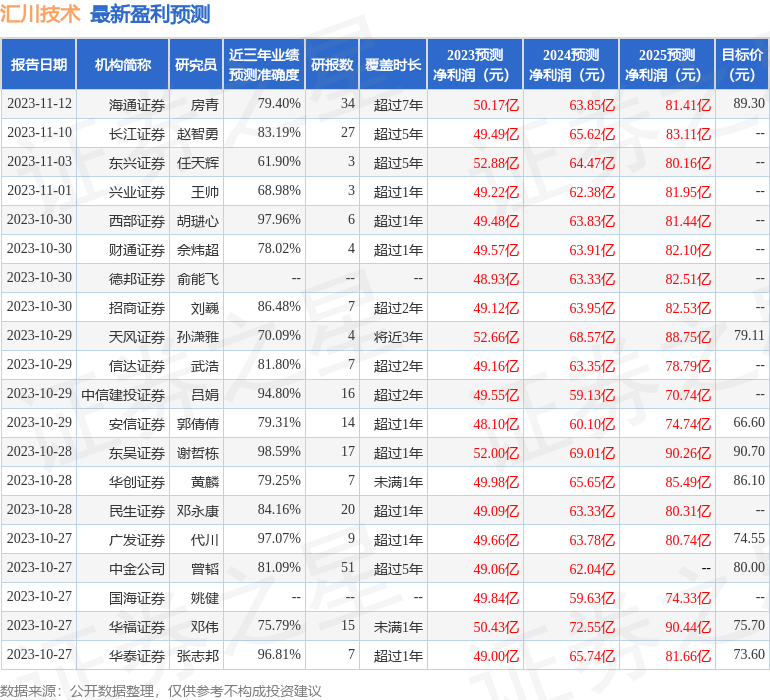Select the 2024预测净利润 column header
The width and height of the screenshot is (770, 700).
tap(571, 65)
